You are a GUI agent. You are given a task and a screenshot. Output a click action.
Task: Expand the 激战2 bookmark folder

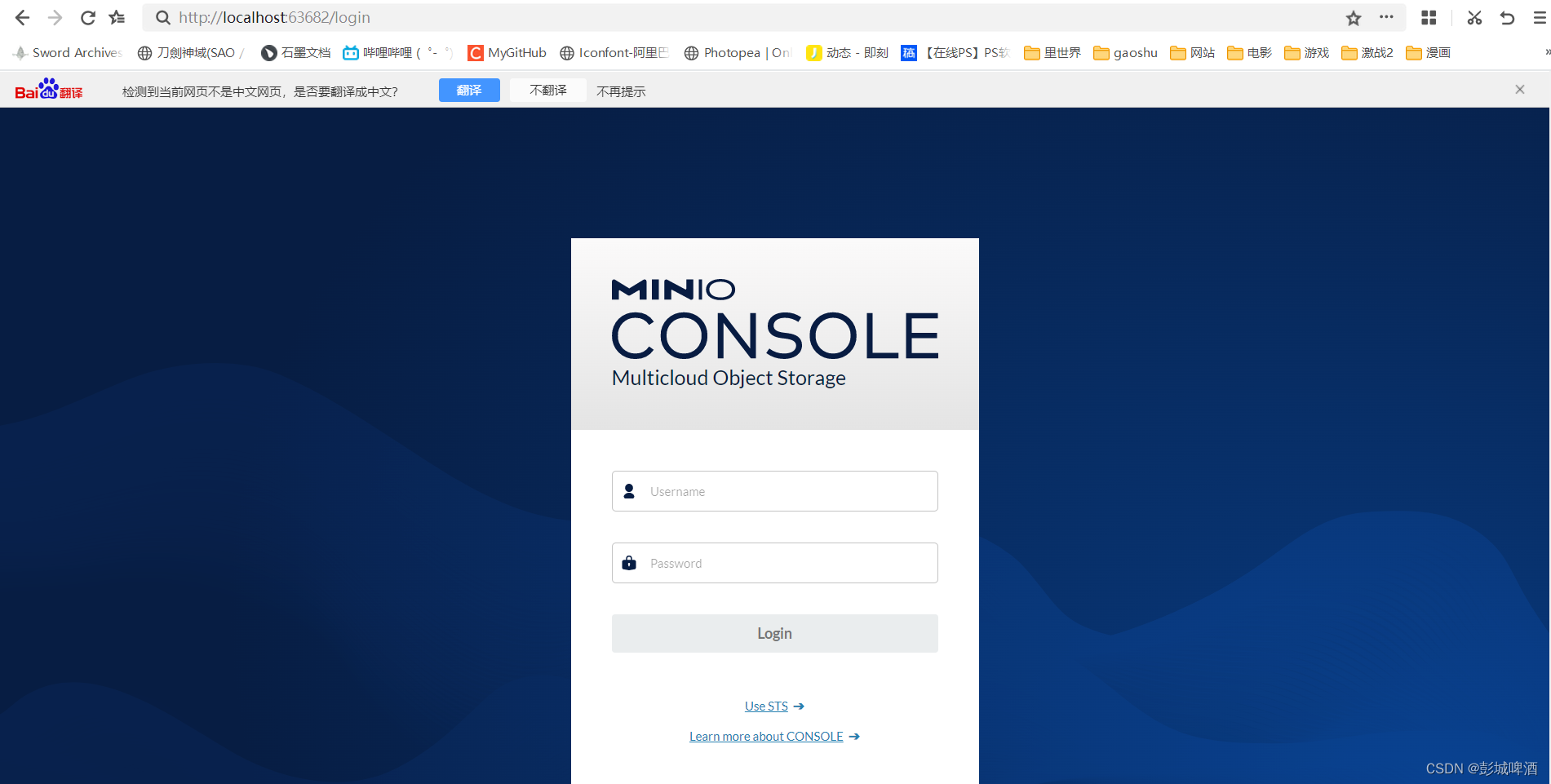(1367, 52)
